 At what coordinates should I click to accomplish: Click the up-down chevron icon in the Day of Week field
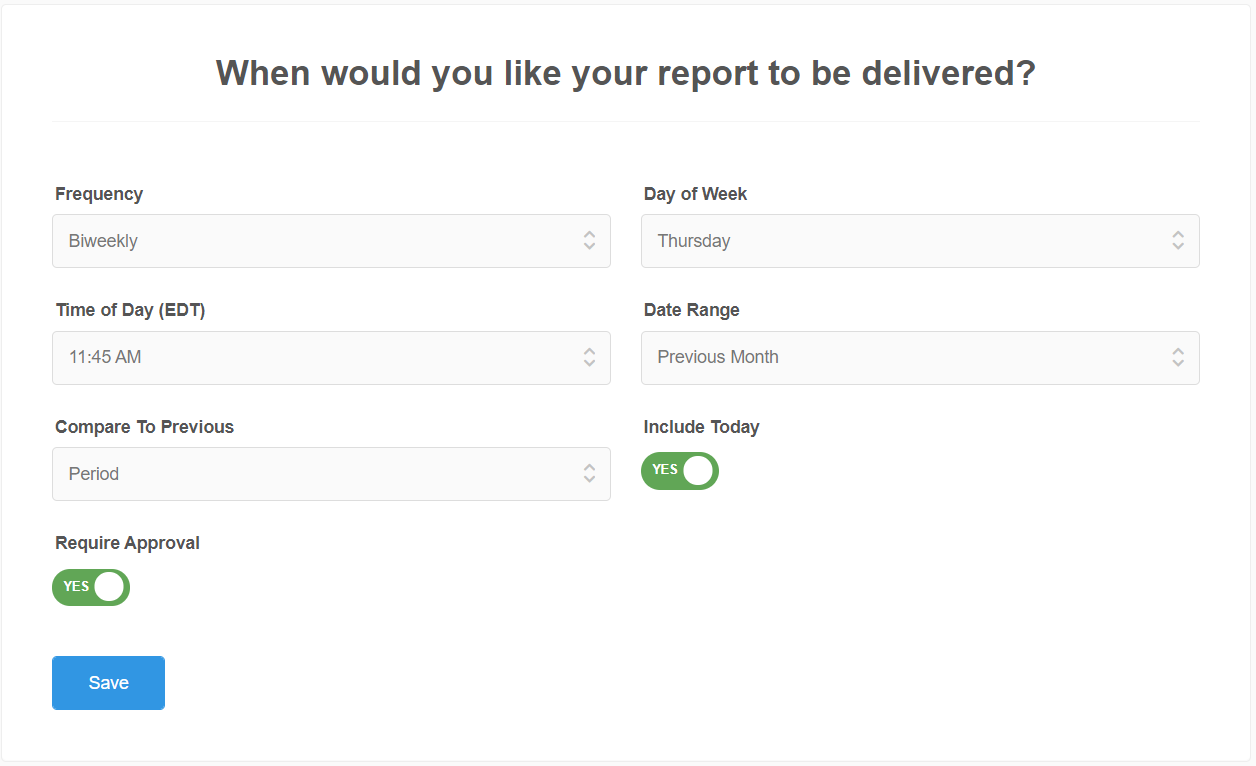tap(1178, 241)
